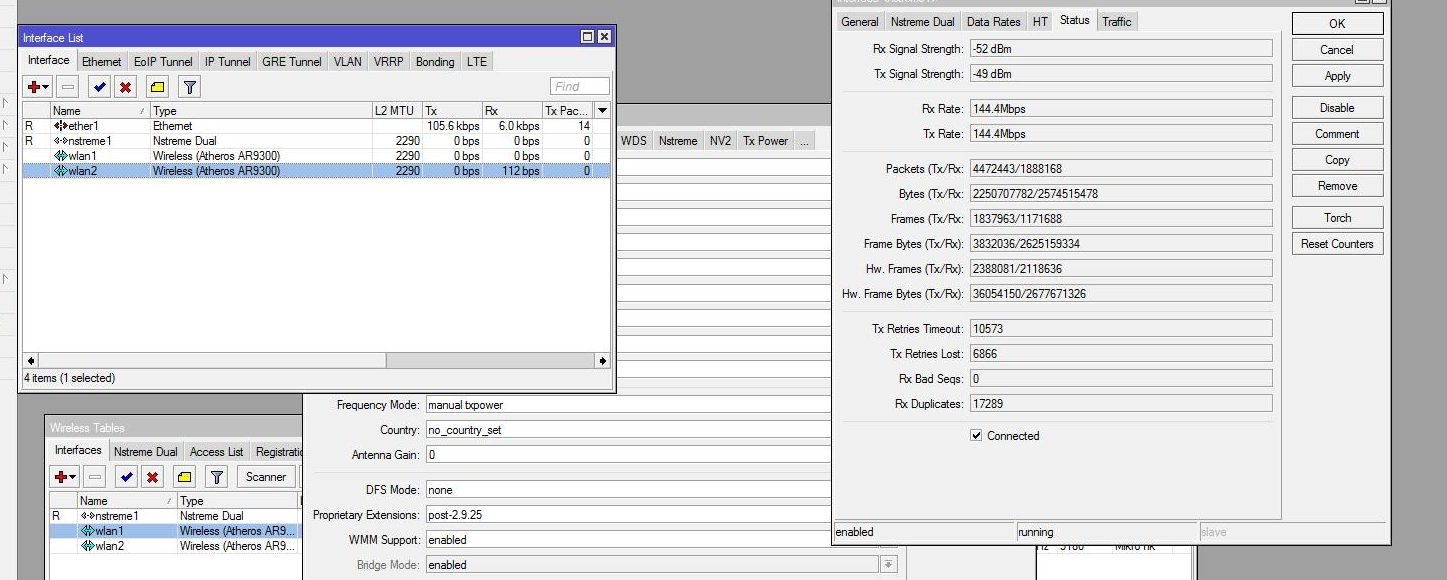1447x580 pixels.
Task: Click the Antenna Gain input field
Action: (628, 455)
